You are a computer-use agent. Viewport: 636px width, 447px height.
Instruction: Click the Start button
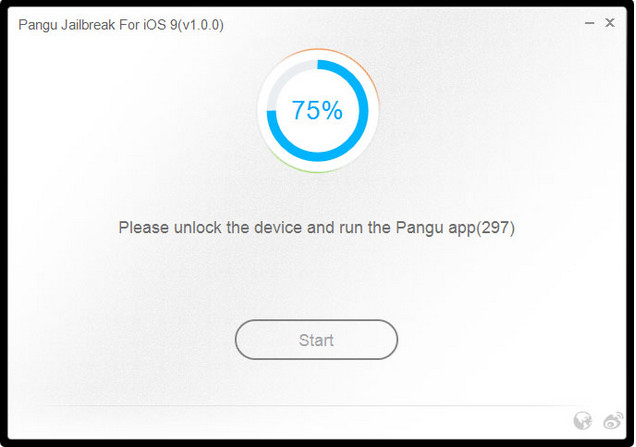point(316,340)
